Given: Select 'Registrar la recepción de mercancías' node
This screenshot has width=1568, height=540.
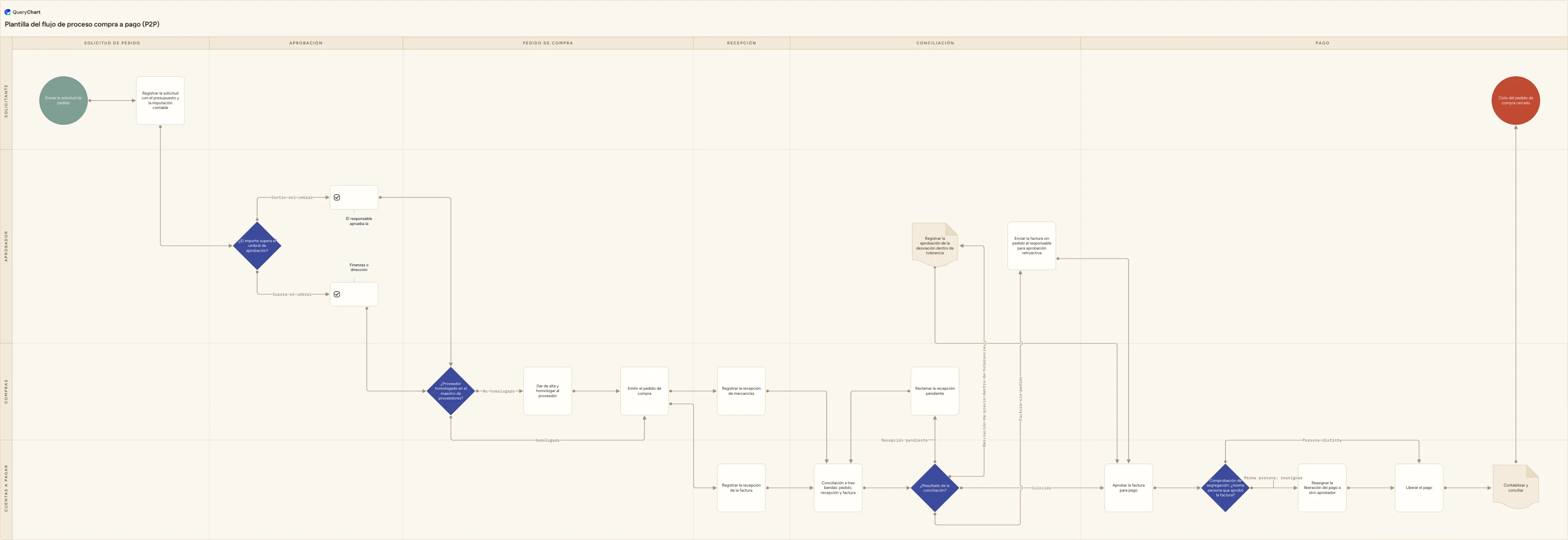Looking at the screenshot, I should pos(741,391).
